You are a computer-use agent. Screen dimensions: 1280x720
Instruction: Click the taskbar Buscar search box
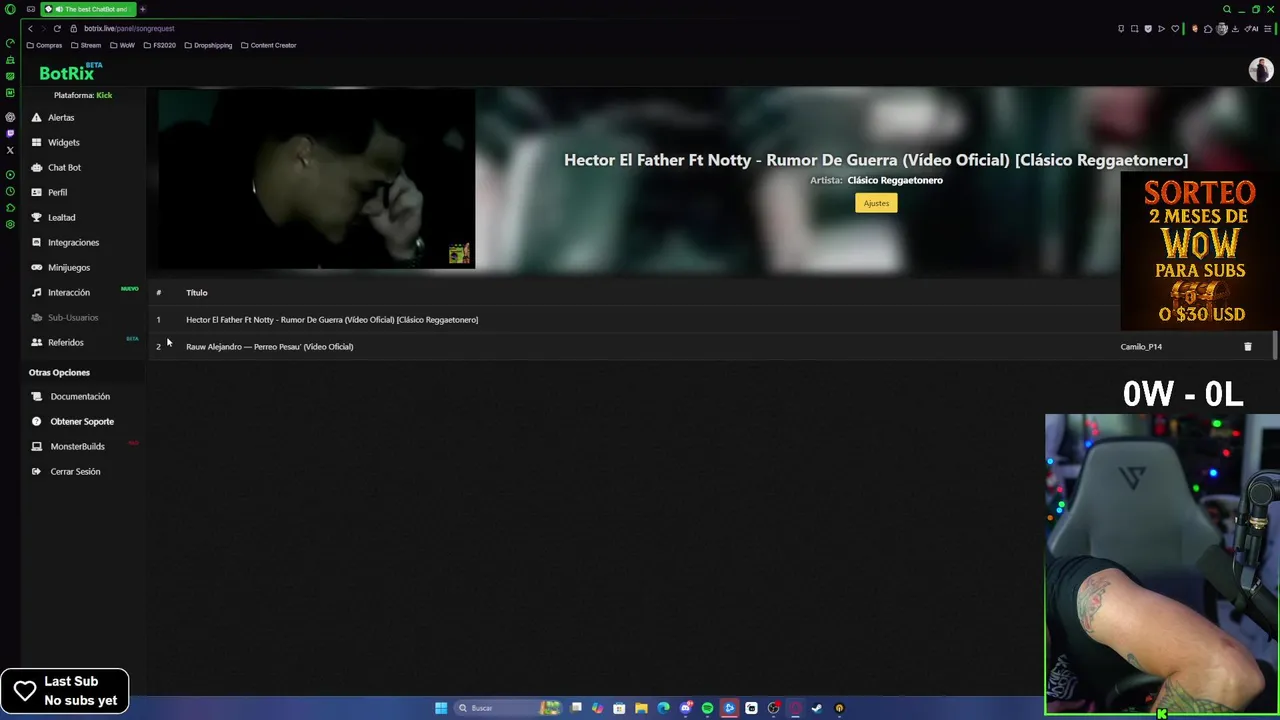coord(510,708)
